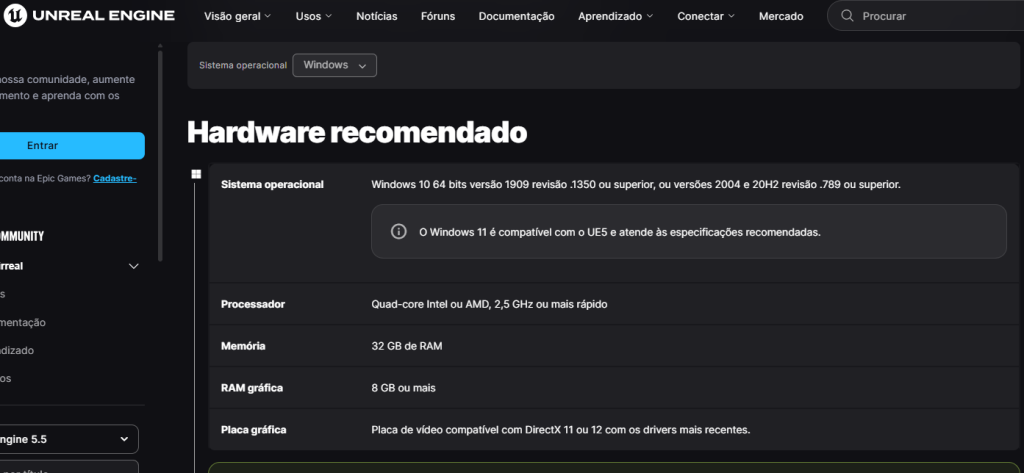Click the info icon in Windows 11 note
This screenshot has height=473, width=1024.
[x=398, y=231]
